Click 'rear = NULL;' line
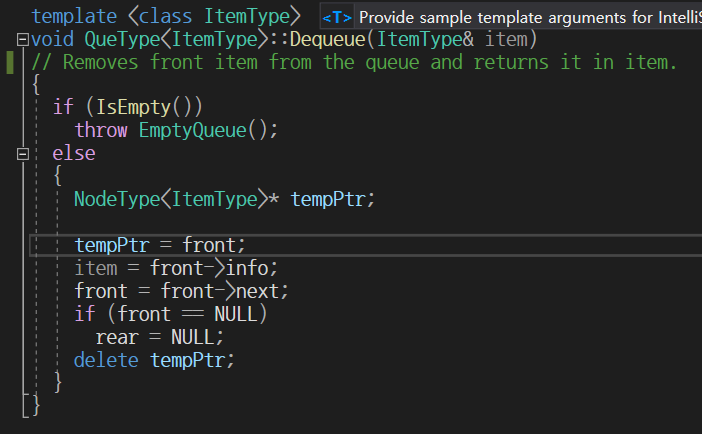The width and height of the screenshot is (702, 434). (160, 337)
